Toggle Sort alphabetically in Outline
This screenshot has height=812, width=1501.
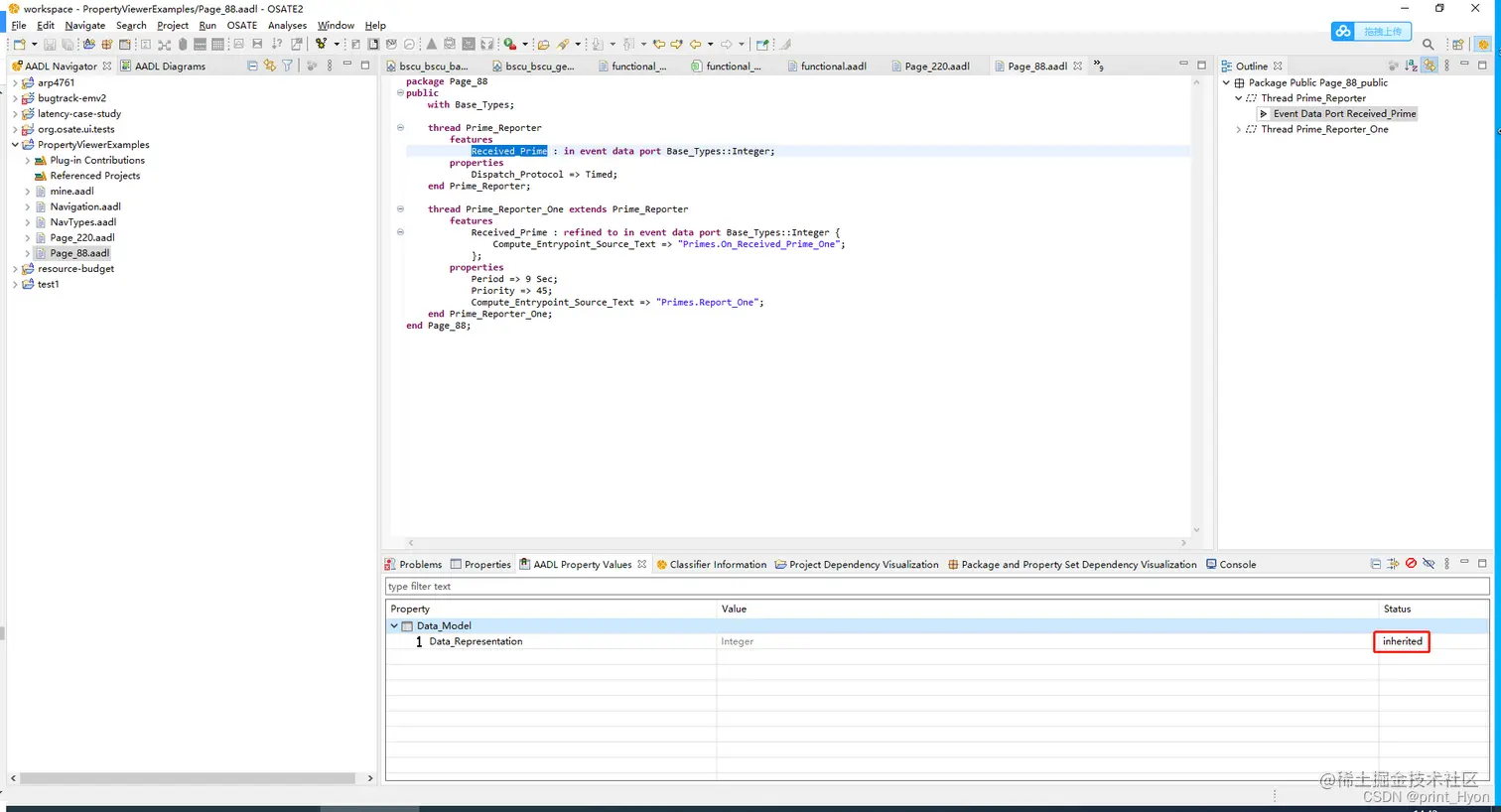click(1411, 66)
